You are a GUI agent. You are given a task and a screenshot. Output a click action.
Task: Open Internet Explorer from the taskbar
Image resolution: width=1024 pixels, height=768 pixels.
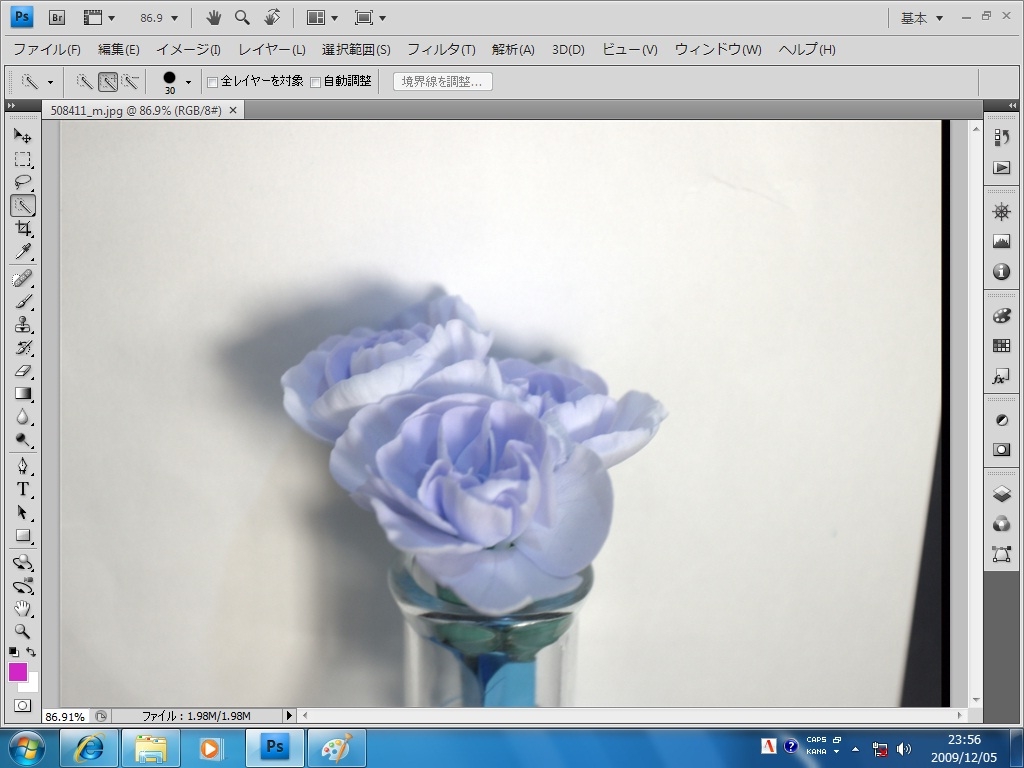[89, 747]
